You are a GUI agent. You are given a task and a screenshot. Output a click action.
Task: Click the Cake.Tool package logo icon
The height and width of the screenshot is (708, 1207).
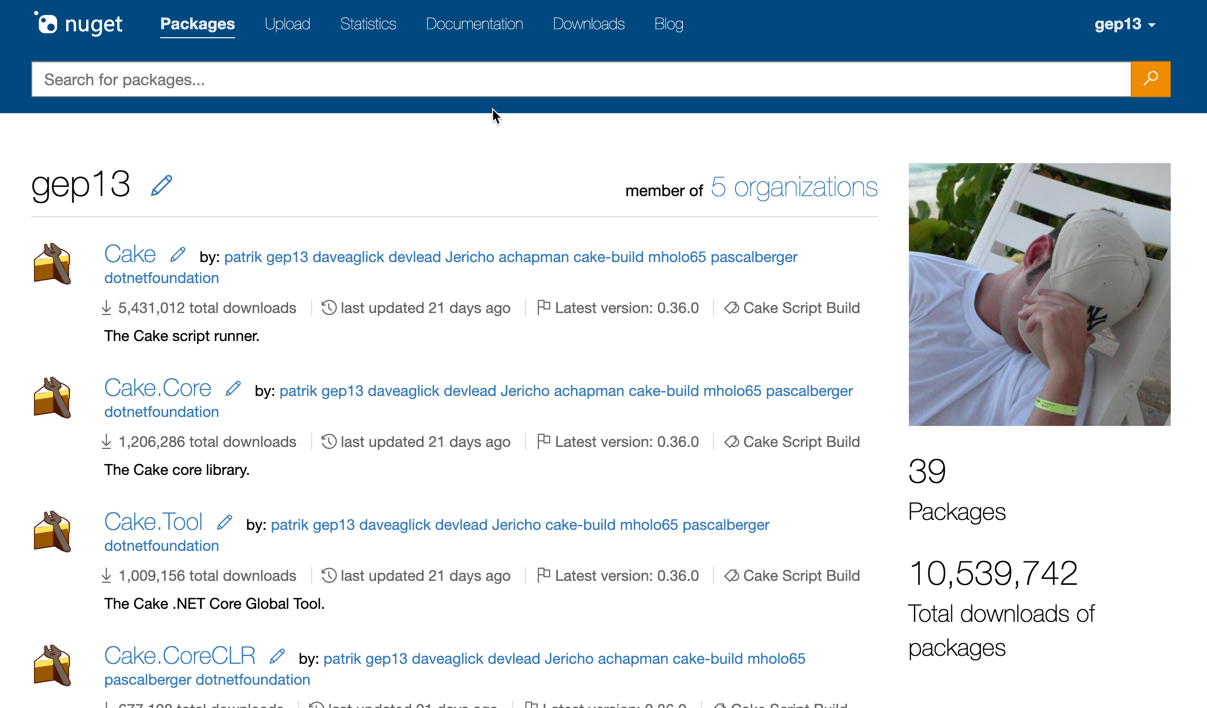52,532
